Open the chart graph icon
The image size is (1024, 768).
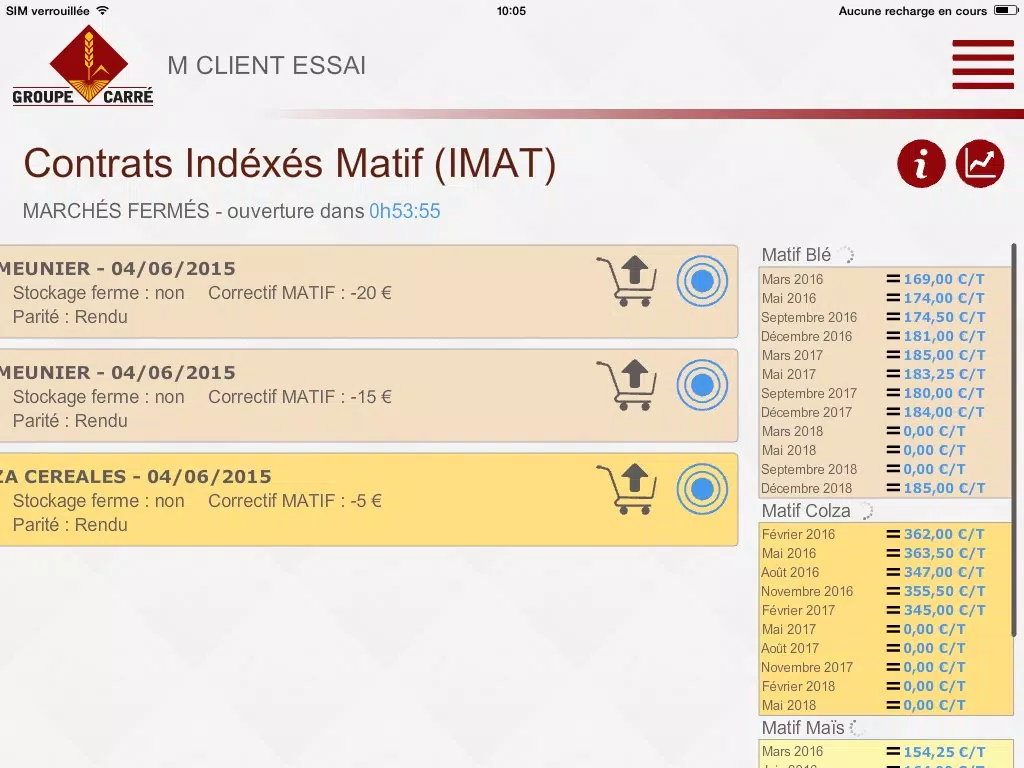(980, 163)
